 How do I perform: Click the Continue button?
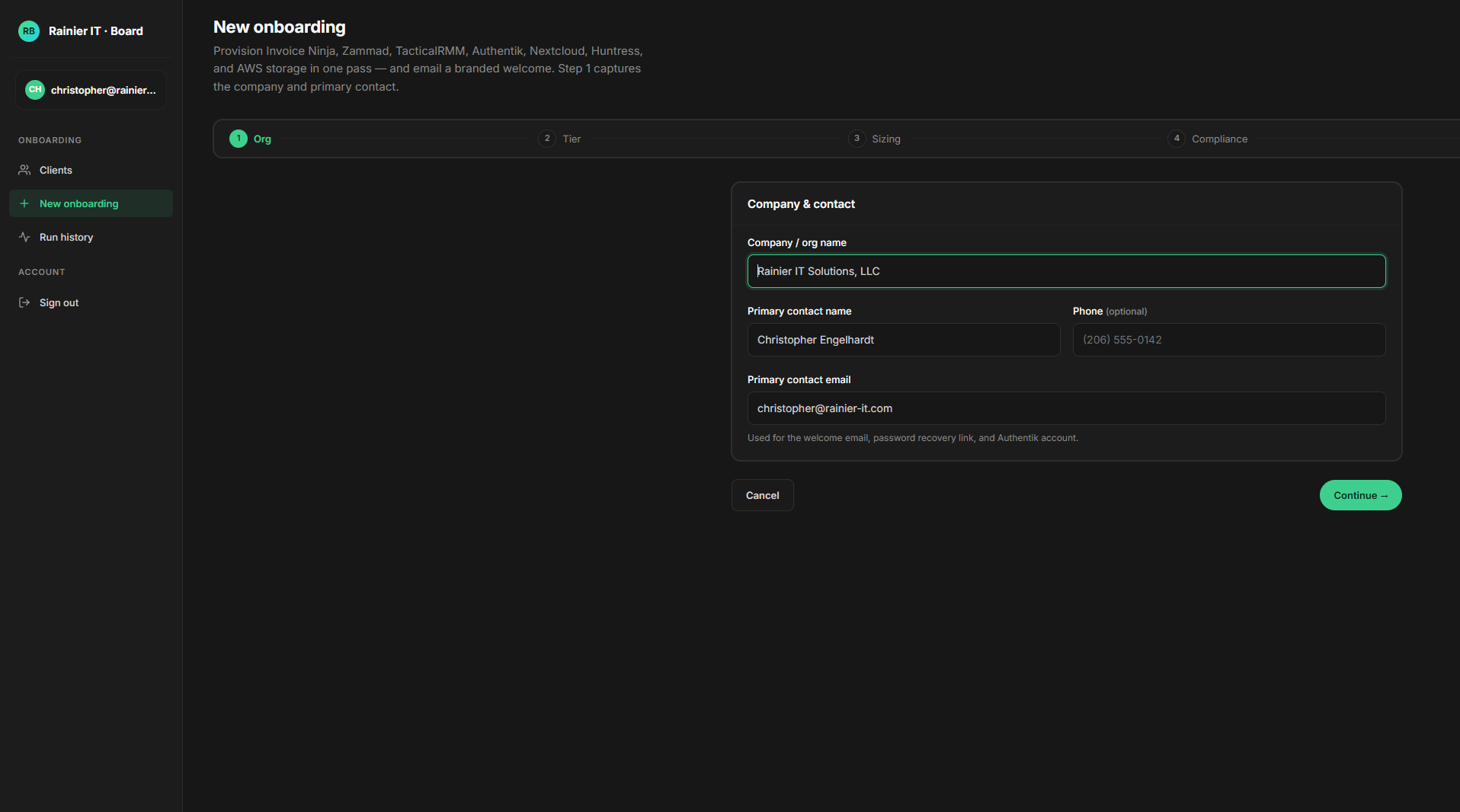tap(1360, 495)
